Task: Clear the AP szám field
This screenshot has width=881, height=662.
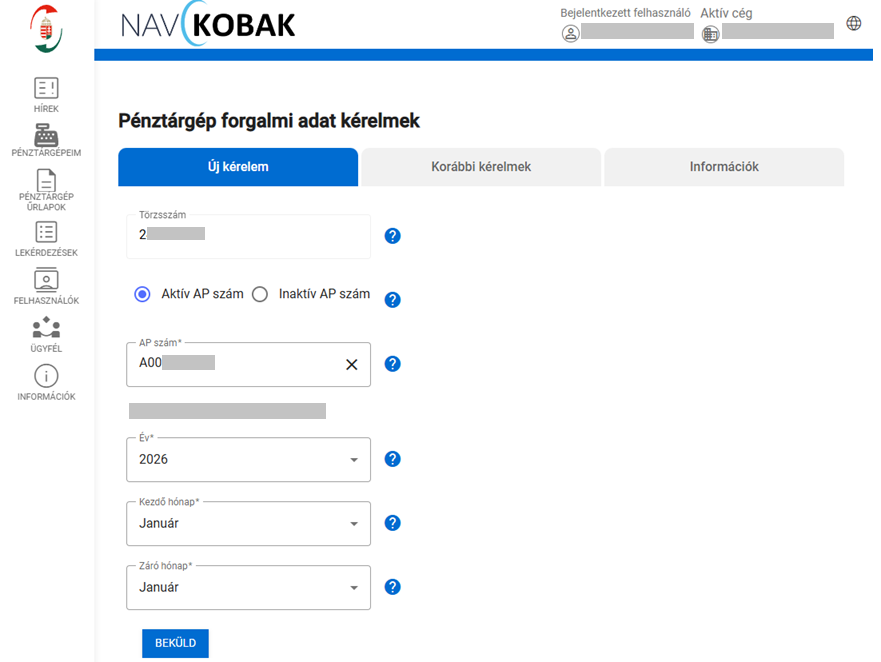Action: tap(351, 365)
